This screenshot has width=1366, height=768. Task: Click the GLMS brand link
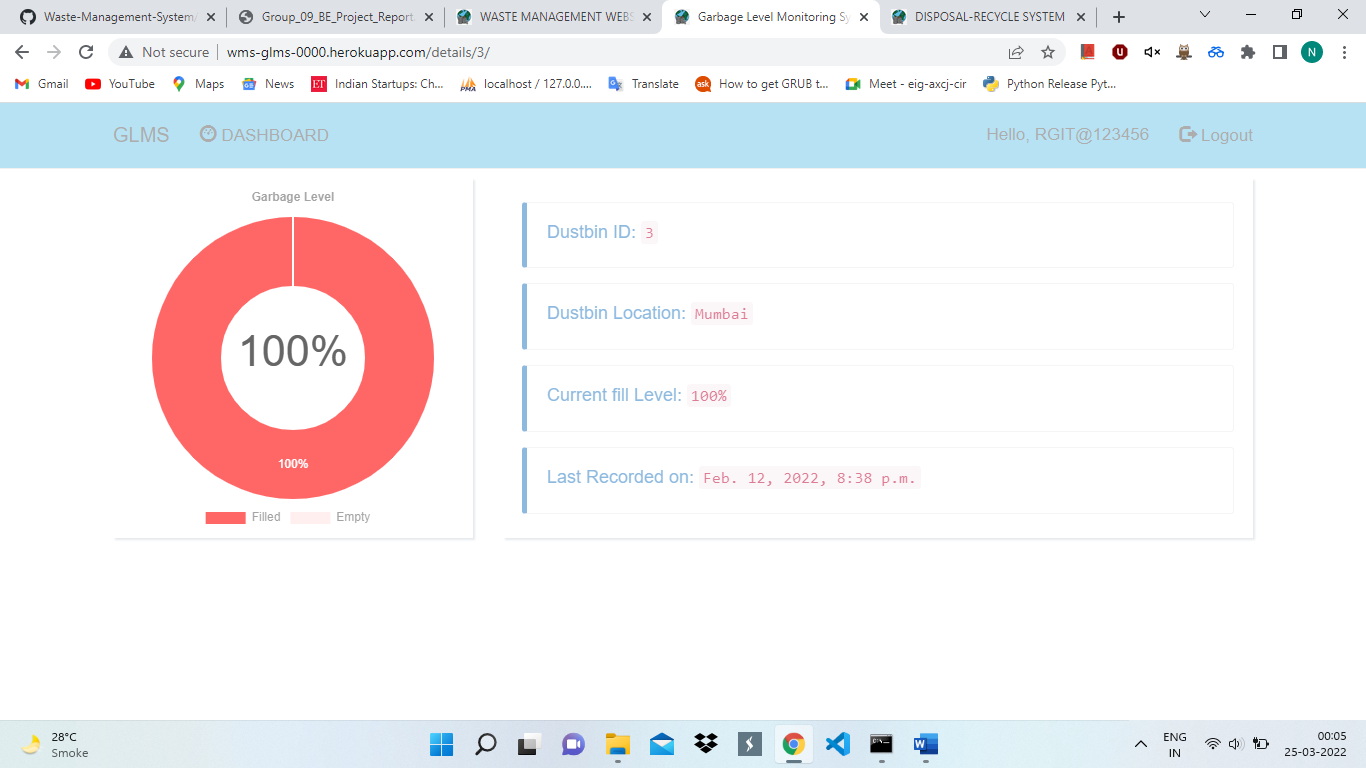point(141,135)
